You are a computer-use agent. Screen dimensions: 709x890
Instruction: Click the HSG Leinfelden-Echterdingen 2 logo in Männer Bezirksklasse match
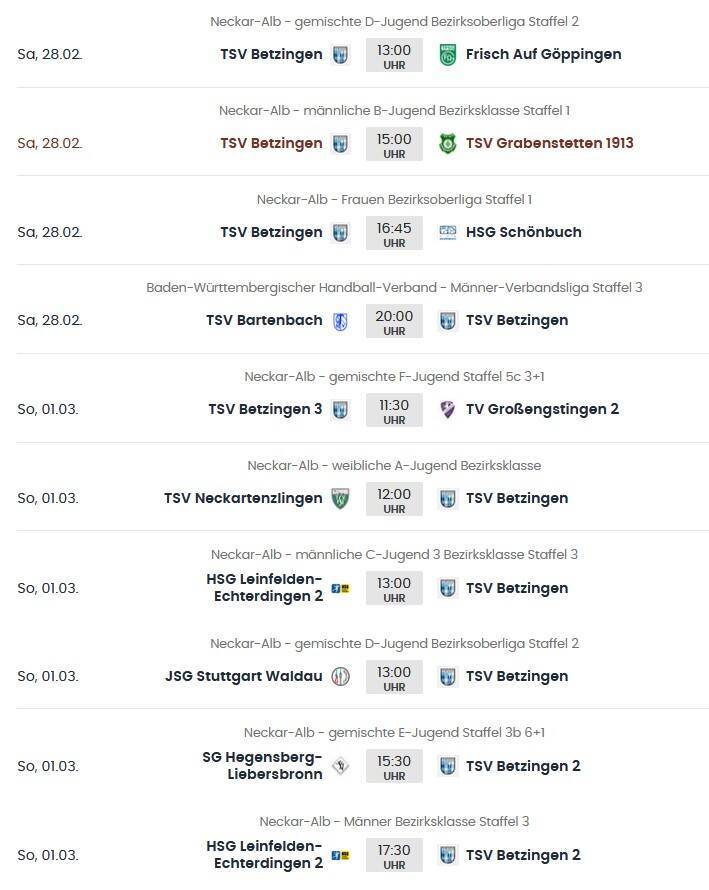tap(340, 855)
